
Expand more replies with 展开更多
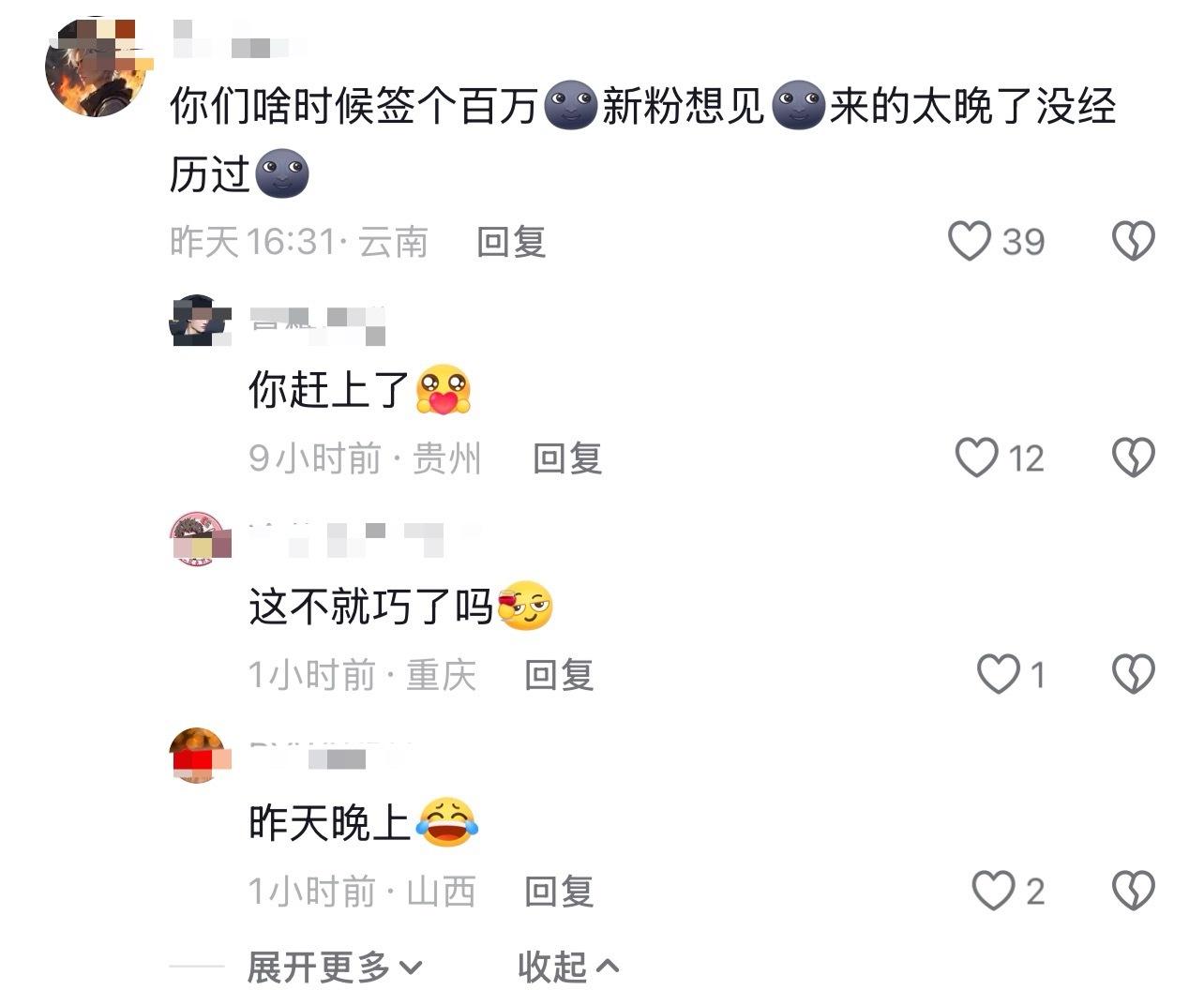[x=335, y=967]
